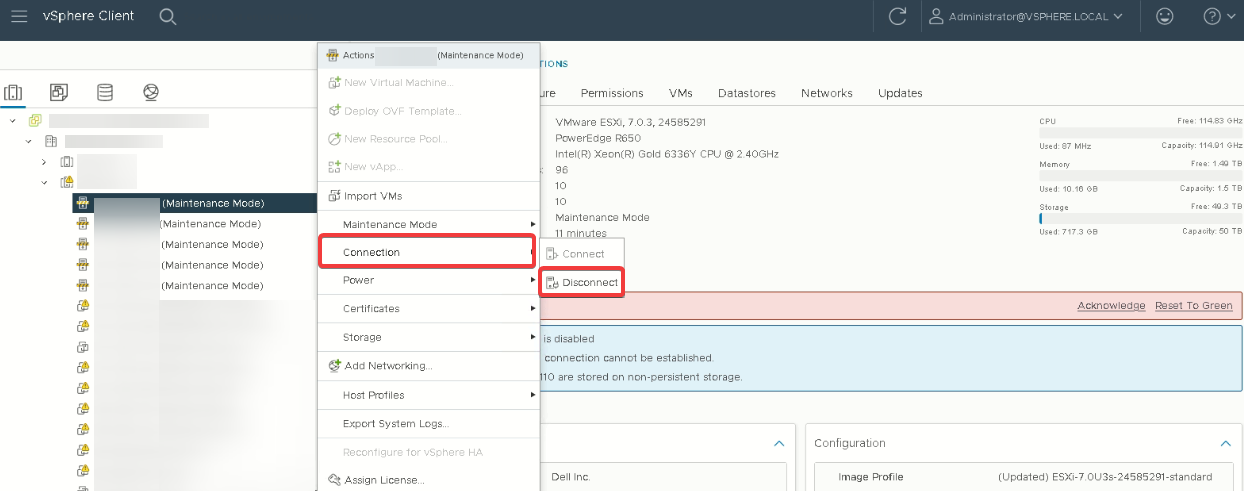This screenshot has height=491, width=1244.
Task: Choose Export System Logs menu entry
Action: pos(429,424)
